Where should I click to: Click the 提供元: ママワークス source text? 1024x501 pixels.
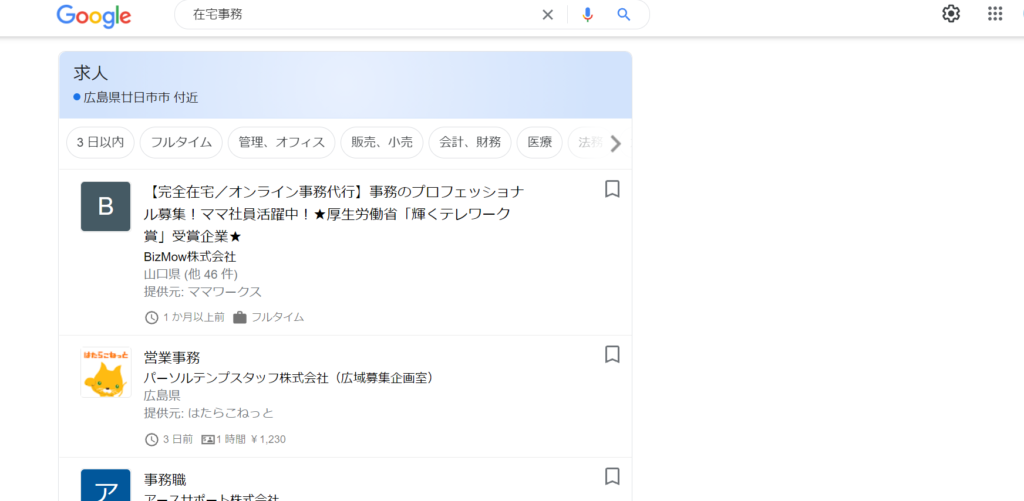pyautogui.click(x=202, y=291)
